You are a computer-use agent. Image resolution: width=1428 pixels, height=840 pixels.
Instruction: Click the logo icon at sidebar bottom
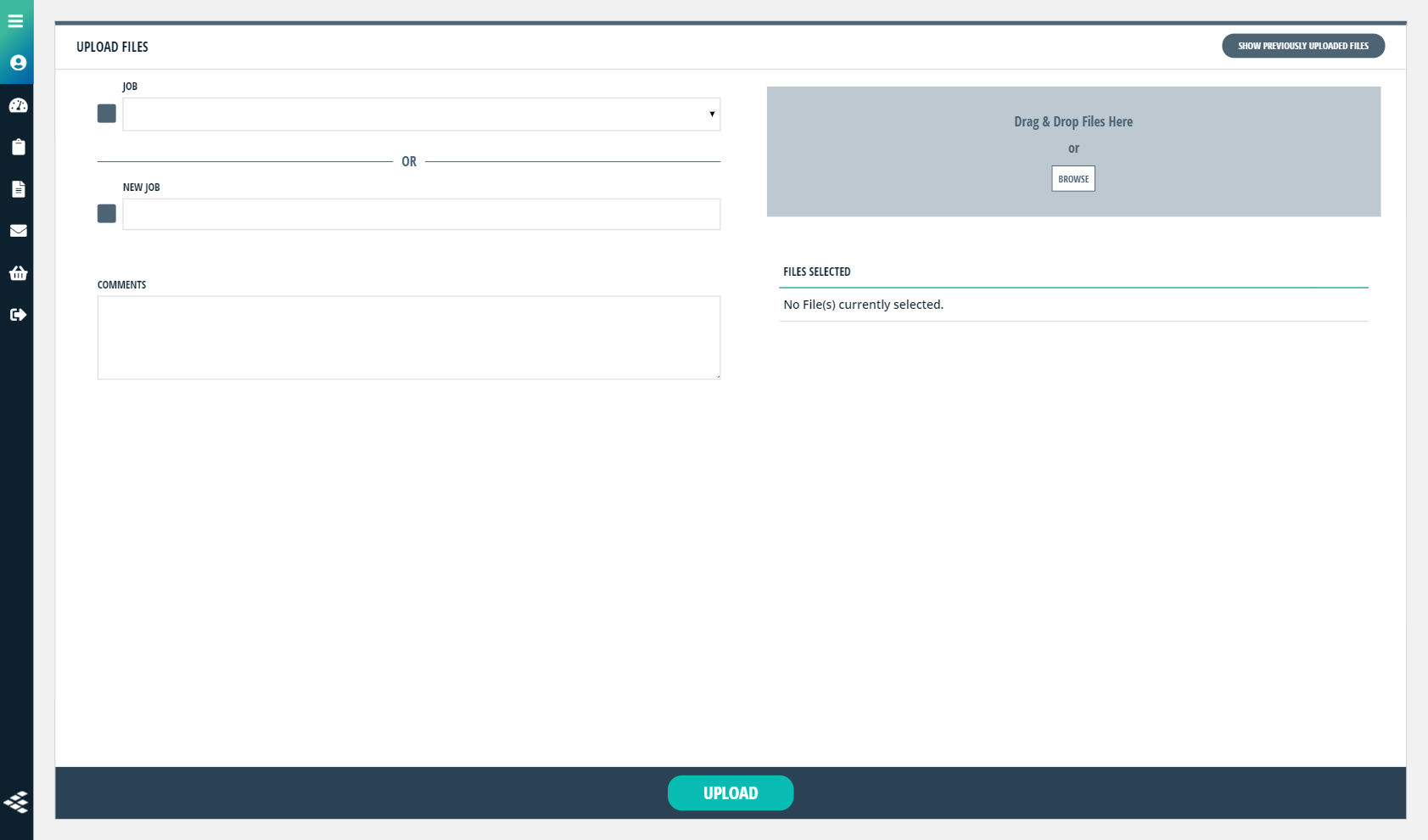[x=16, y=802]
